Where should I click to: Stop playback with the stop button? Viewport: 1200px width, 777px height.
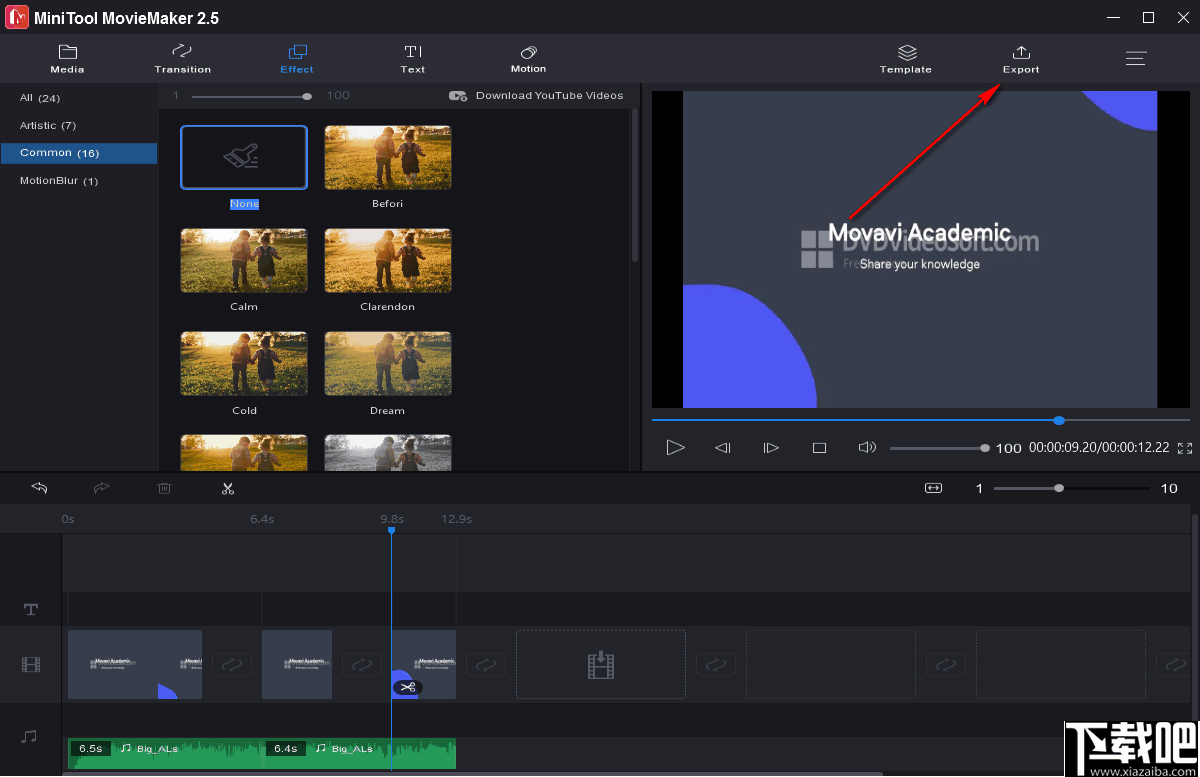click(x=819, y=447)
